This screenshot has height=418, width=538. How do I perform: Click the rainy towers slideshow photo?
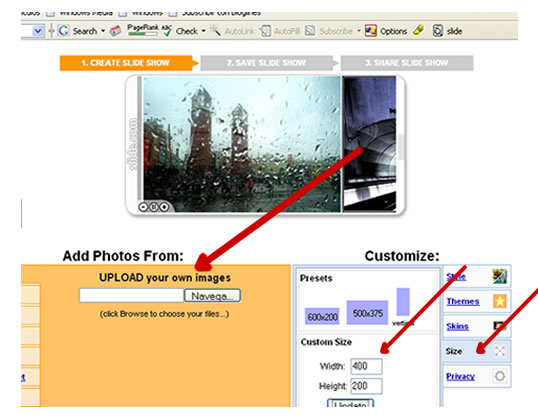(x=242, y=144)
